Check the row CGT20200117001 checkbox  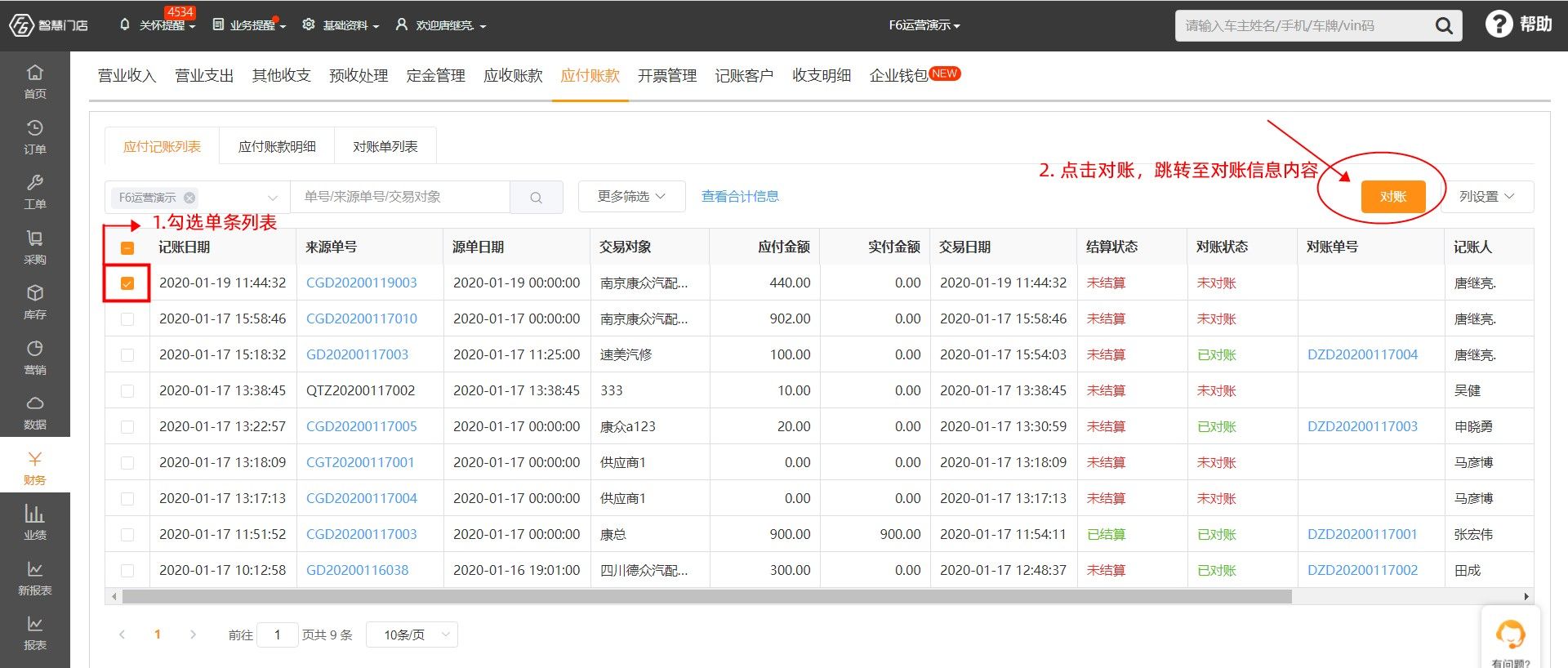click(x=127, y=463)
